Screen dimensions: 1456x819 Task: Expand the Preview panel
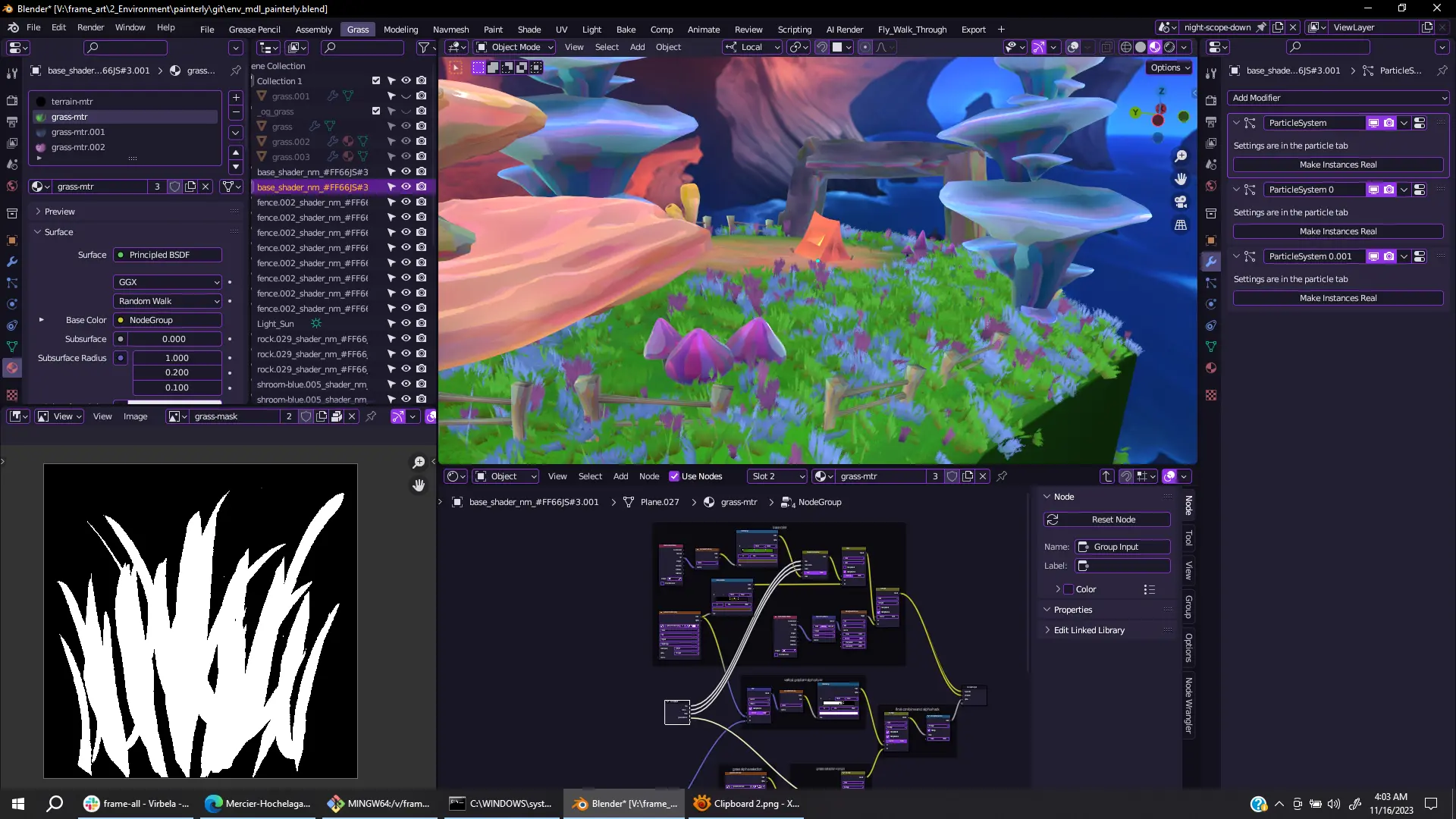(59, 212)
